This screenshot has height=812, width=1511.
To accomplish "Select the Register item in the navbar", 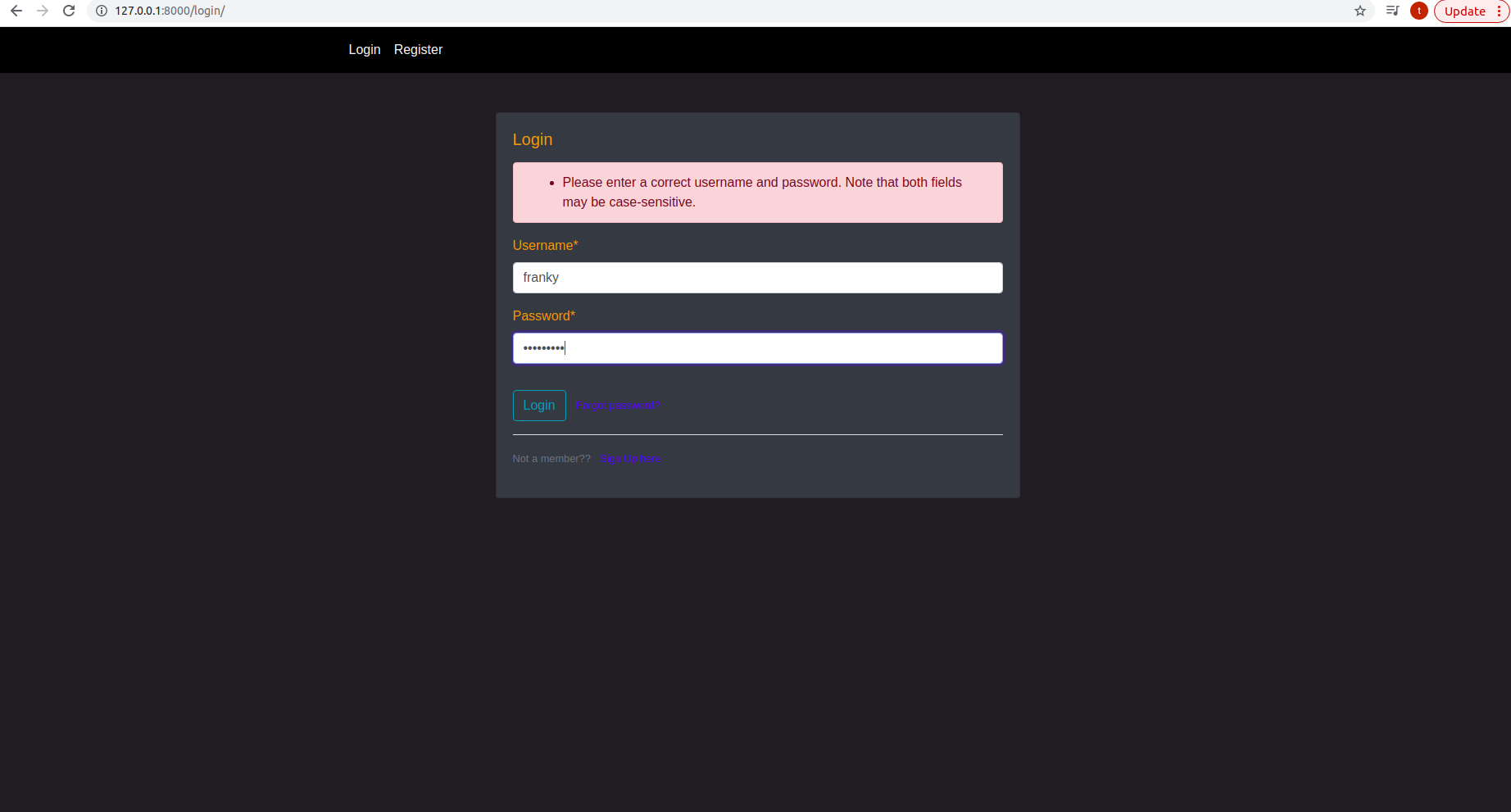I will click(x=418, y=49).
